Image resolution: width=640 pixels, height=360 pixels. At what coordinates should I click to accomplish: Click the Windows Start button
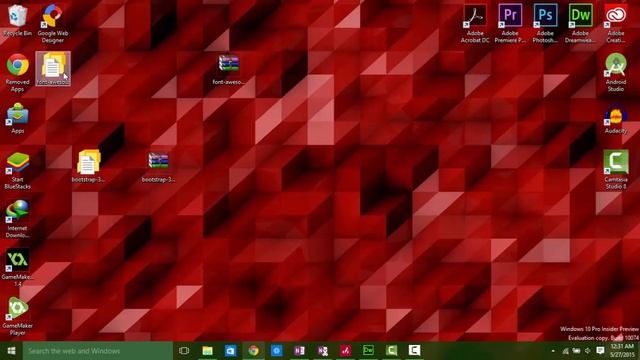coord(11,351)
